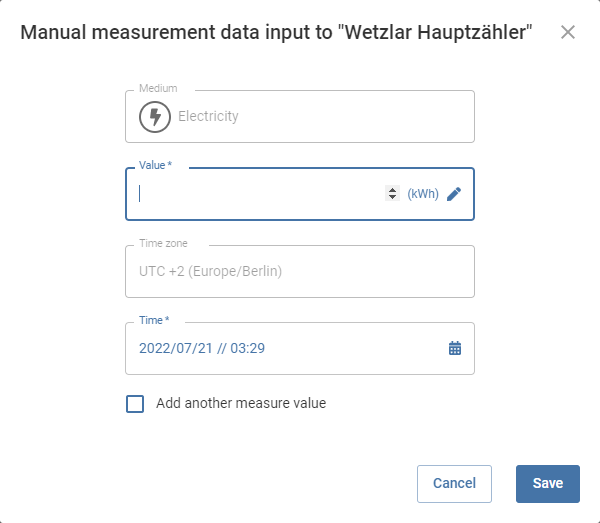Click the Time field showing 2022/07/21
This screenshot has height=523, width=600.
[300, 348]
